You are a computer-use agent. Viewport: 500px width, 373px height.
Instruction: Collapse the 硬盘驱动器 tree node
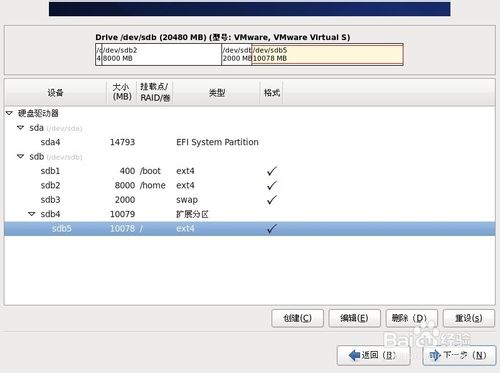[x=9, y=113]
